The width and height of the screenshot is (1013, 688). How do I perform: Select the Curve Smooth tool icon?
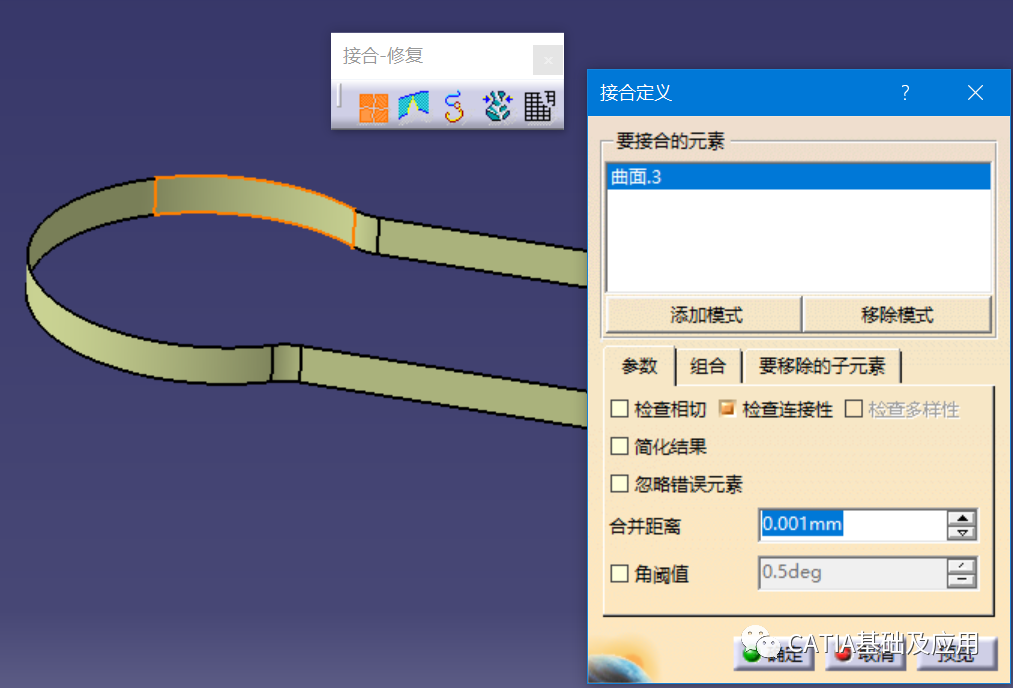point(454,107)
